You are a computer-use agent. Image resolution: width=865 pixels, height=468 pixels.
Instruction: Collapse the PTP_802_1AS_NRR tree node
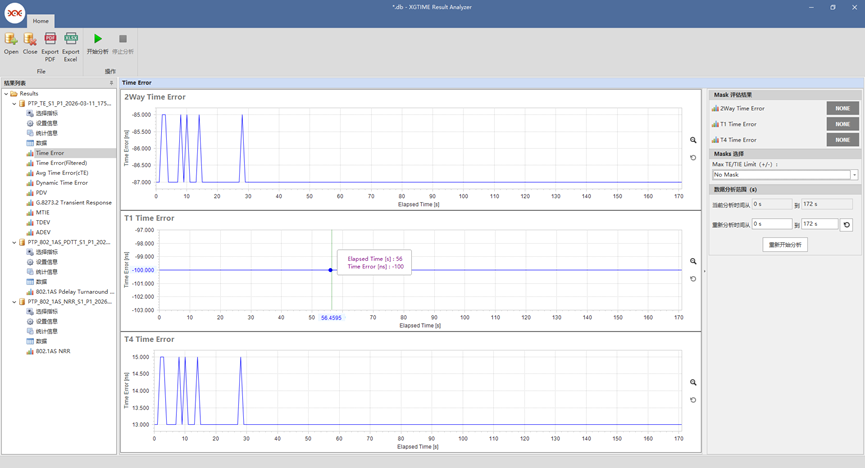(x=14, y=302)
